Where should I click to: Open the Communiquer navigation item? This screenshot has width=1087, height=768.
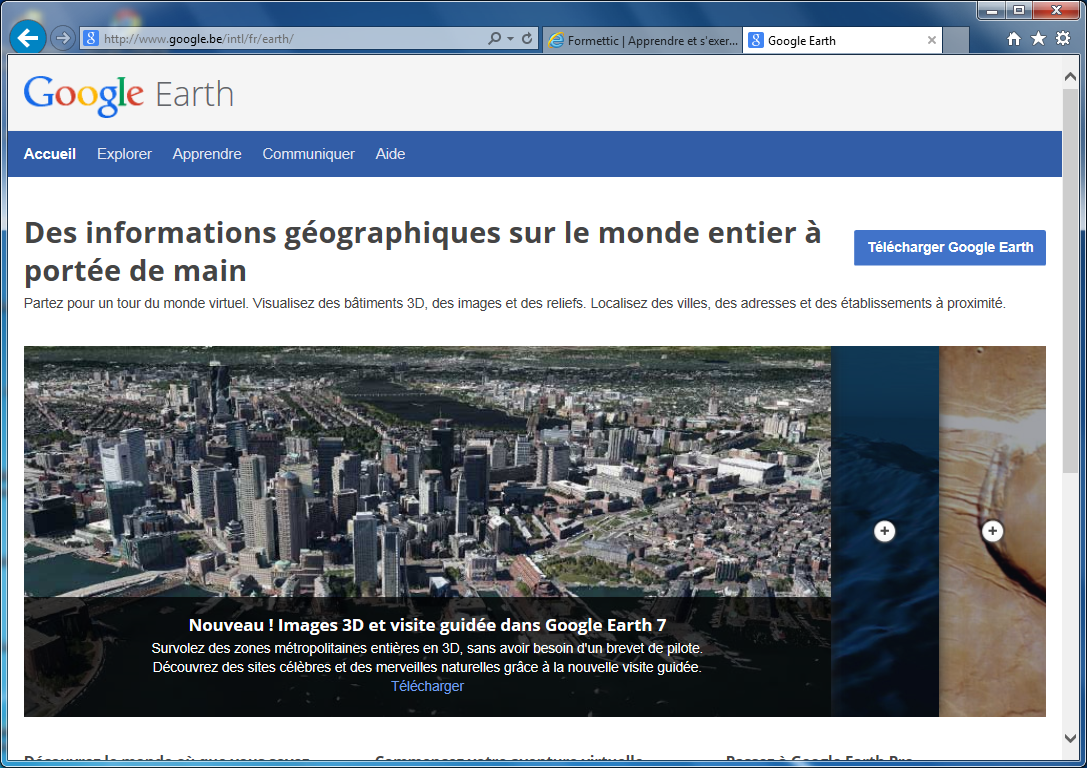(308, 154)
